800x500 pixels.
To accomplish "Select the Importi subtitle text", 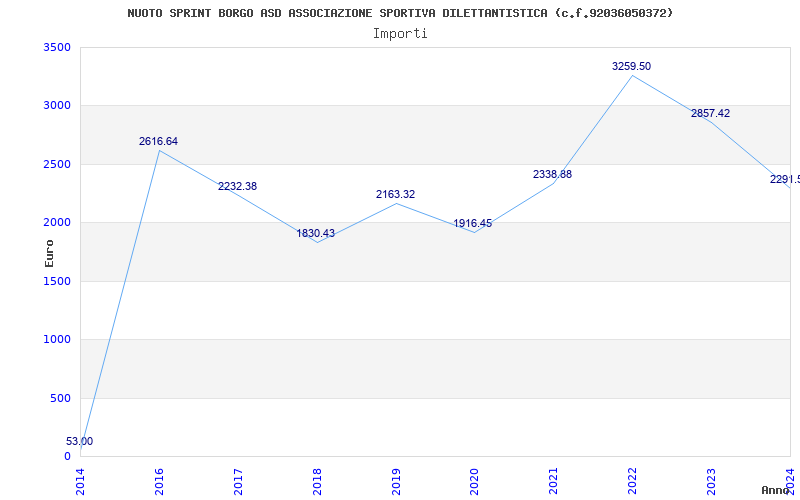I will pos(400,34).
